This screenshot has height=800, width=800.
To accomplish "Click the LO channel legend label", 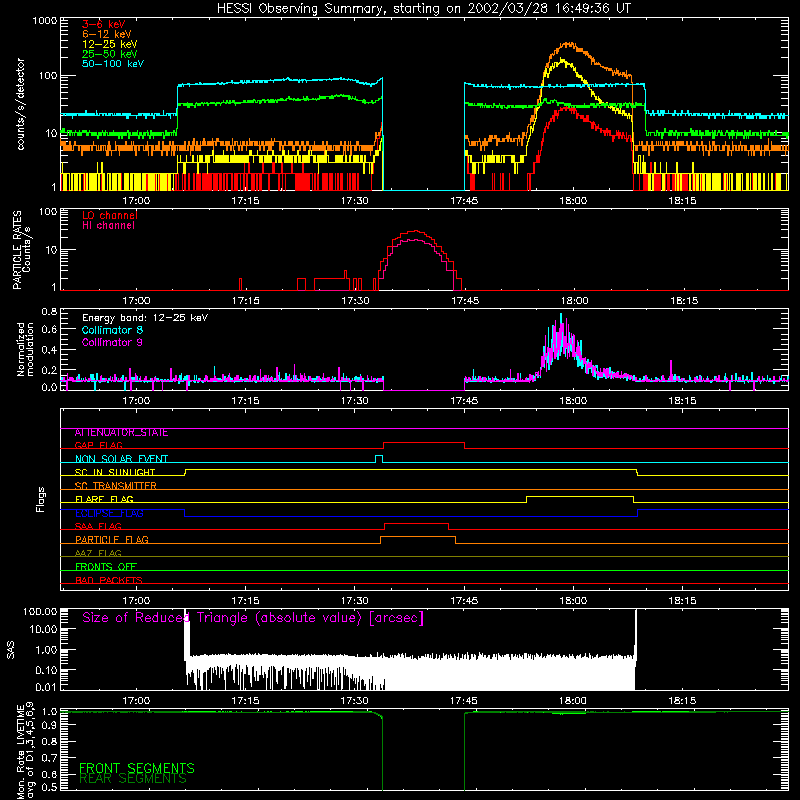I will [x=110, y=215].
